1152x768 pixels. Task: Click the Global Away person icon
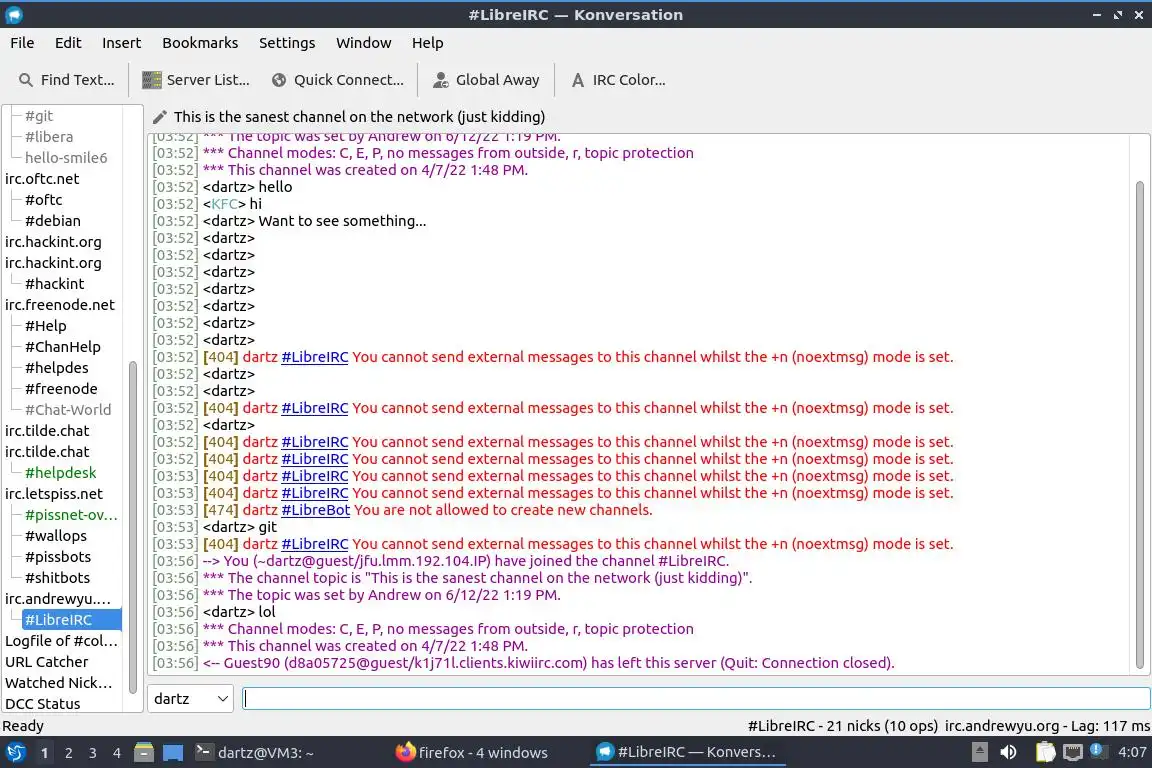441,80
